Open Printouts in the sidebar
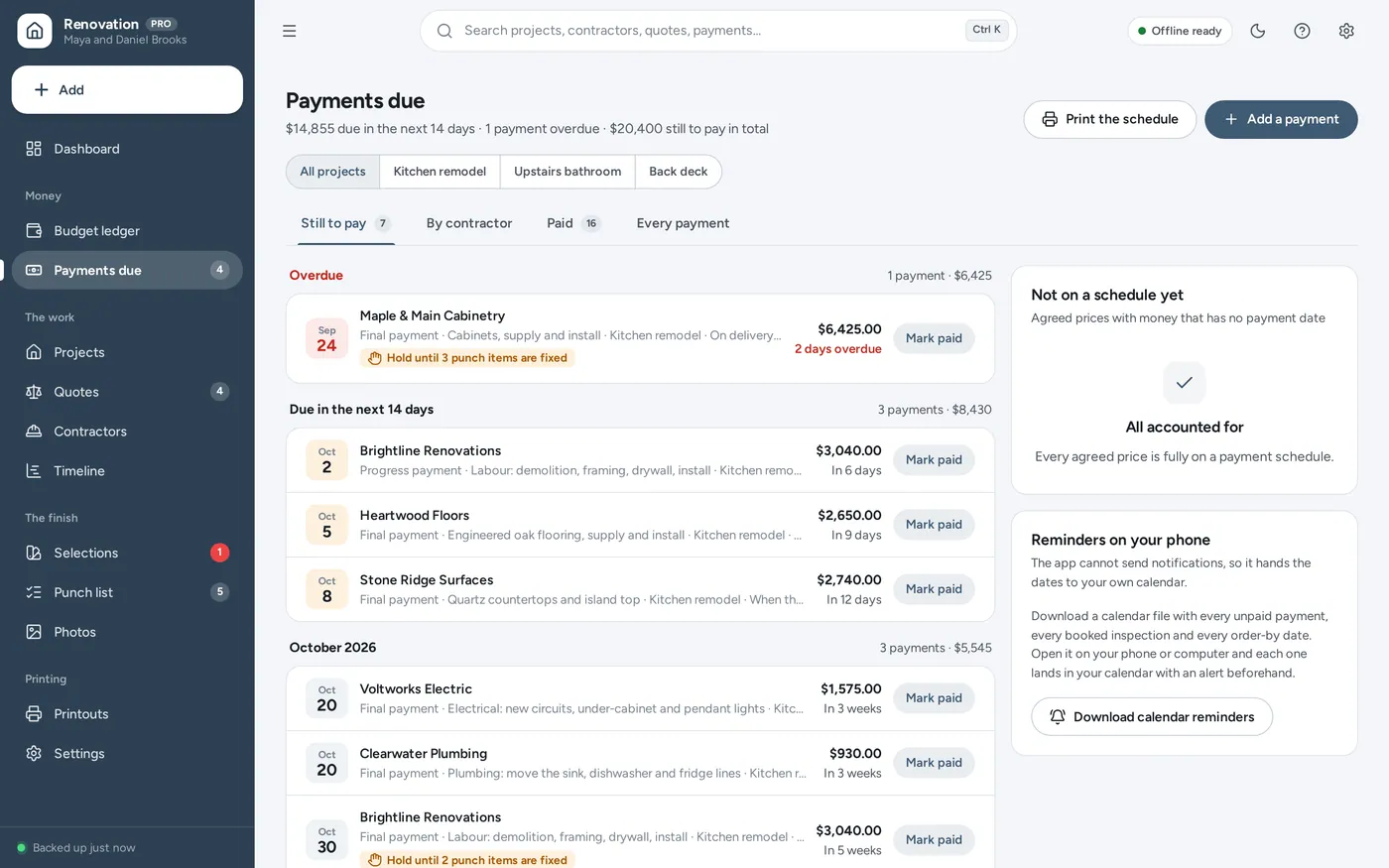Screen dimensions: 1389x868 (x=127, y=714)
